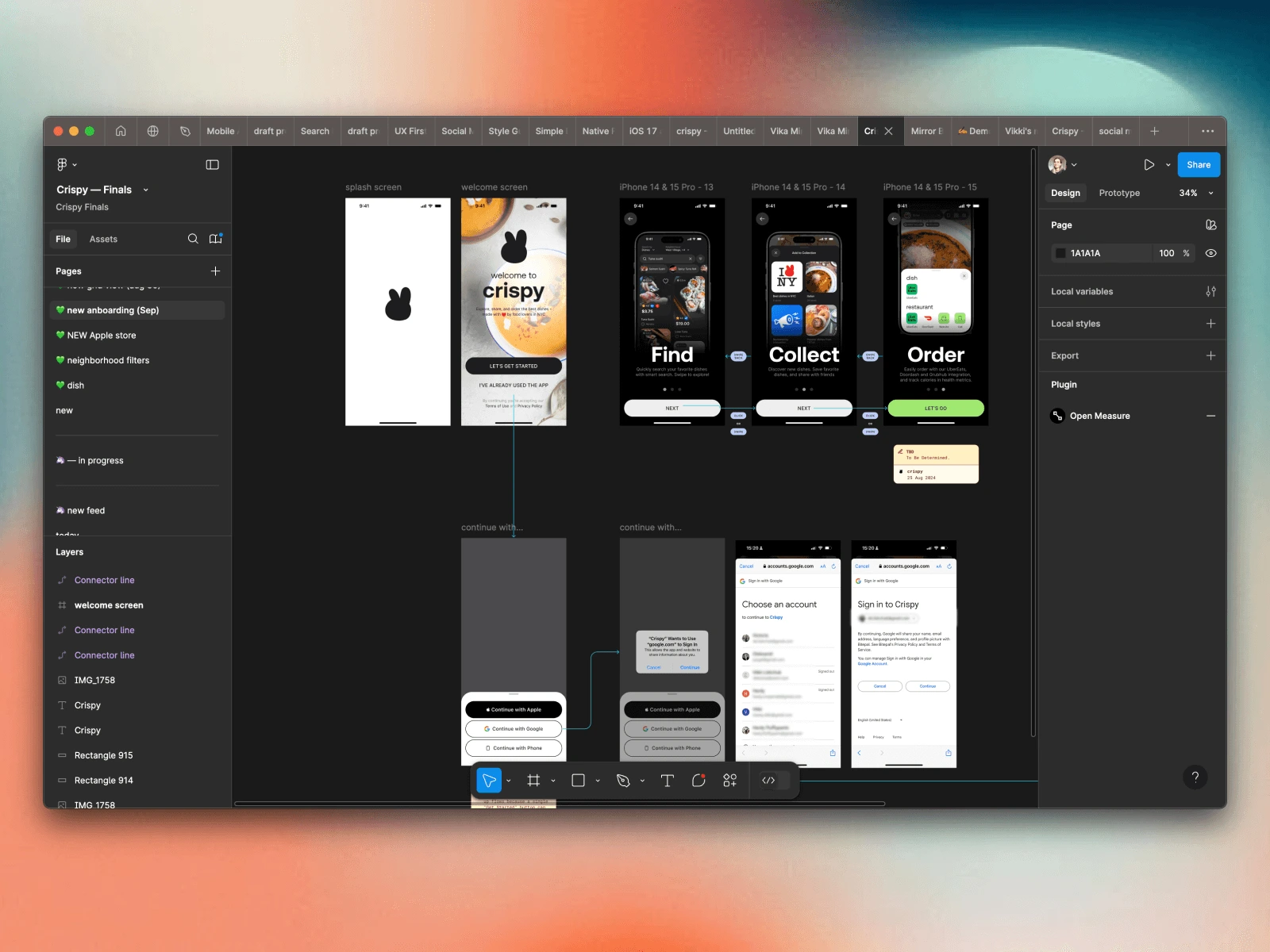Screen dimensions: 1270x952
Task: Open the globe community icon
Action: 153,131
